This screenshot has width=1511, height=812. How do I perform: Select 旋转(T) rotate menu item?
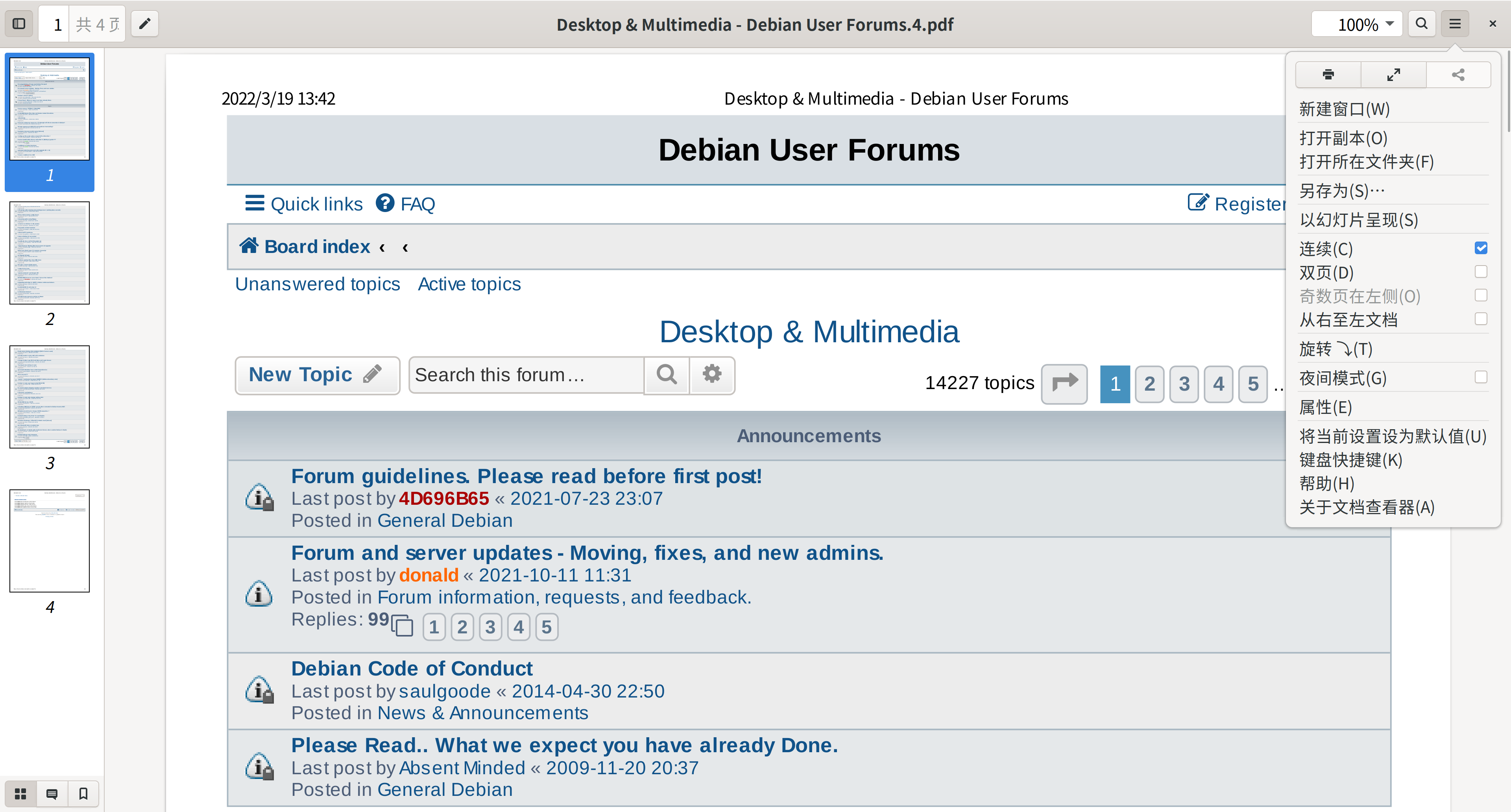pyautogui.click(x=1393, y=349)
